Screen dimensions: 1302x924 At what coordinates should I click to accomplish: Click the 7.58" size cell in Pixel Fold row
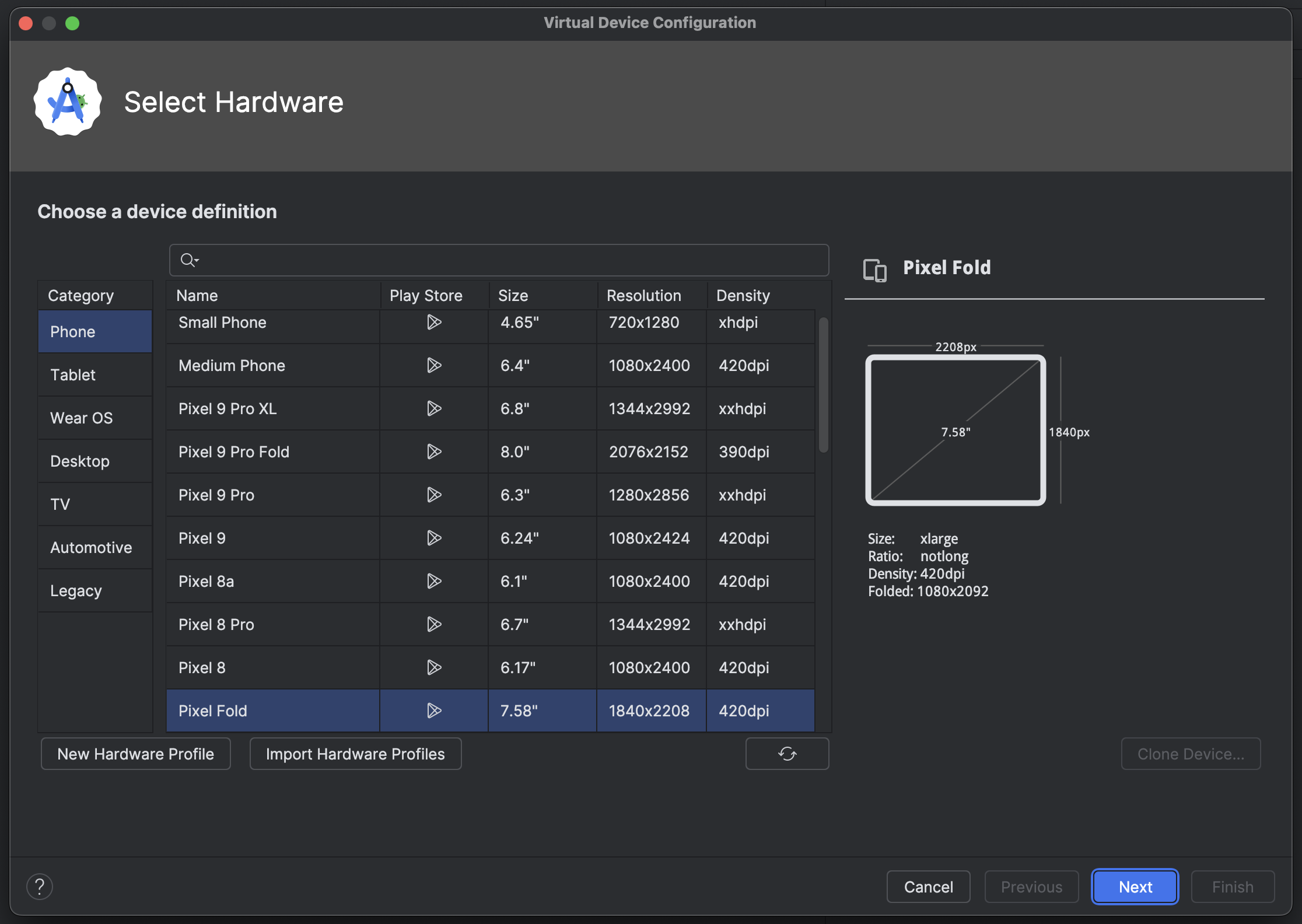[x=542, y=710]
